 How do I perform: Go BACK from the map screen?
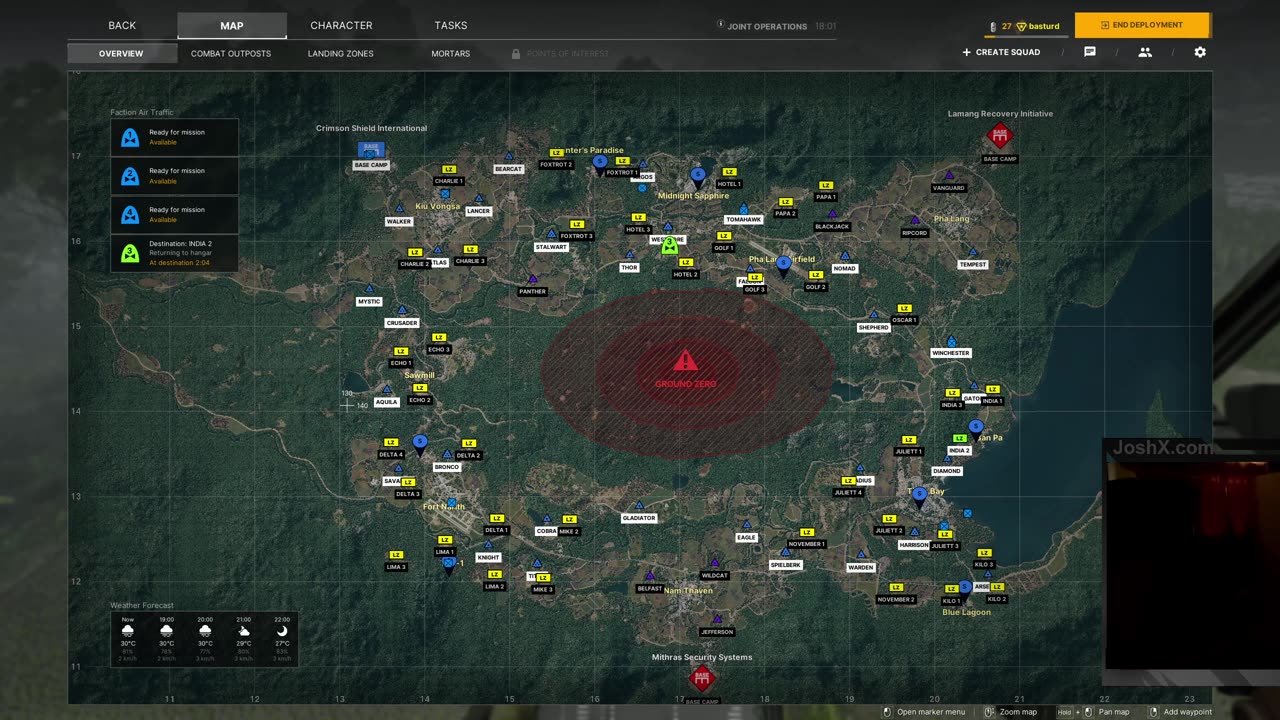(122, 25)
